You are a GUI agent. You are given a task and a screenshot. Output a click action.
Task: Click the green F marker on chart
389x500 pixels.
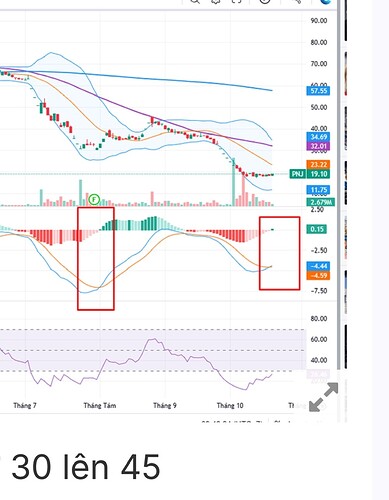(94, 200)
